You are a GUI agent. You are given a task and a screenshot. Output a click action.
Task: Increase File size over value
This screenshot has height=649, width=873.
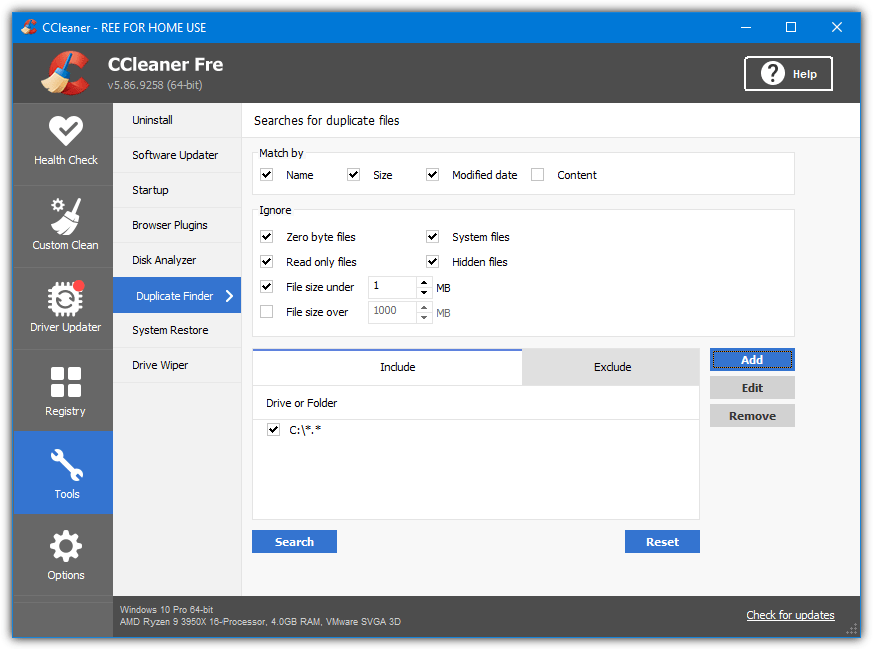(424, 307)
